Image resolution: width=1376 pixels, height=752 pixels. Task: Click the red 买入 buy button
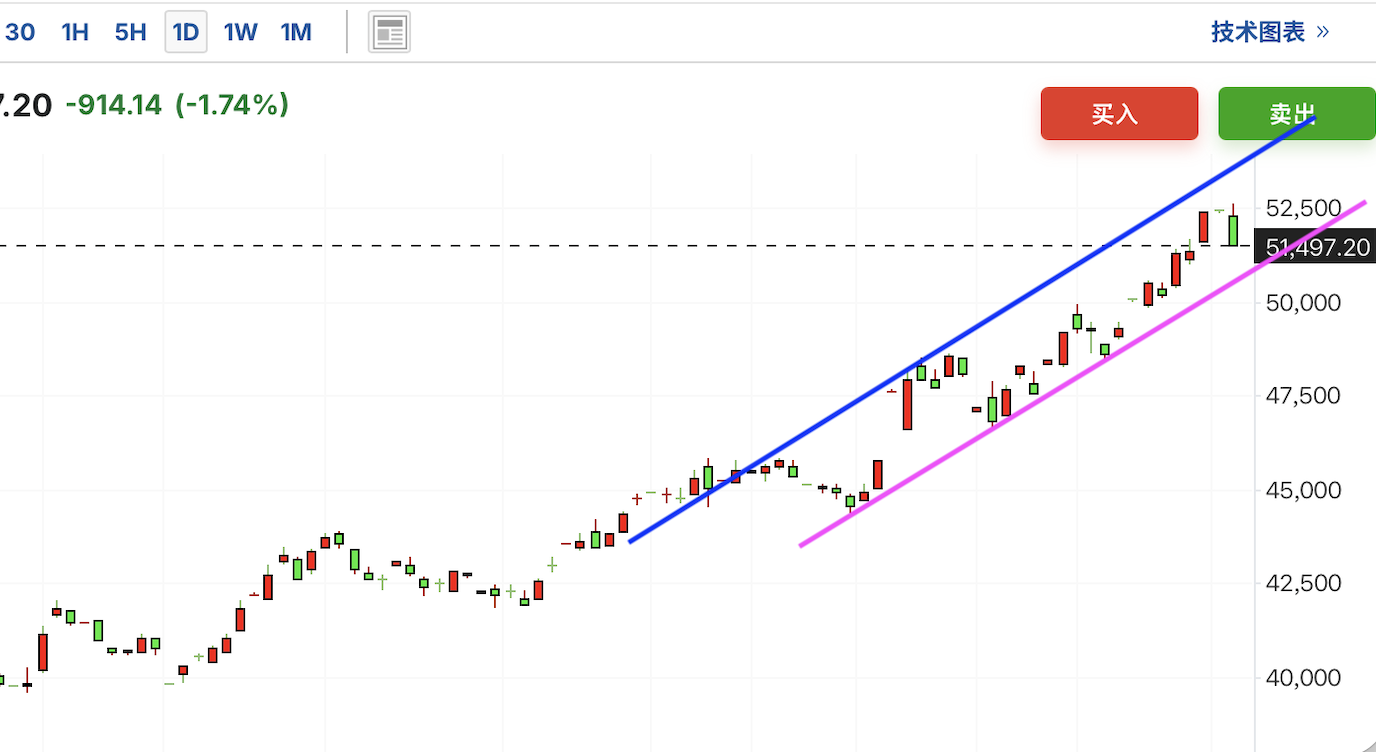pyautogui.click(x=1119, y=113)
